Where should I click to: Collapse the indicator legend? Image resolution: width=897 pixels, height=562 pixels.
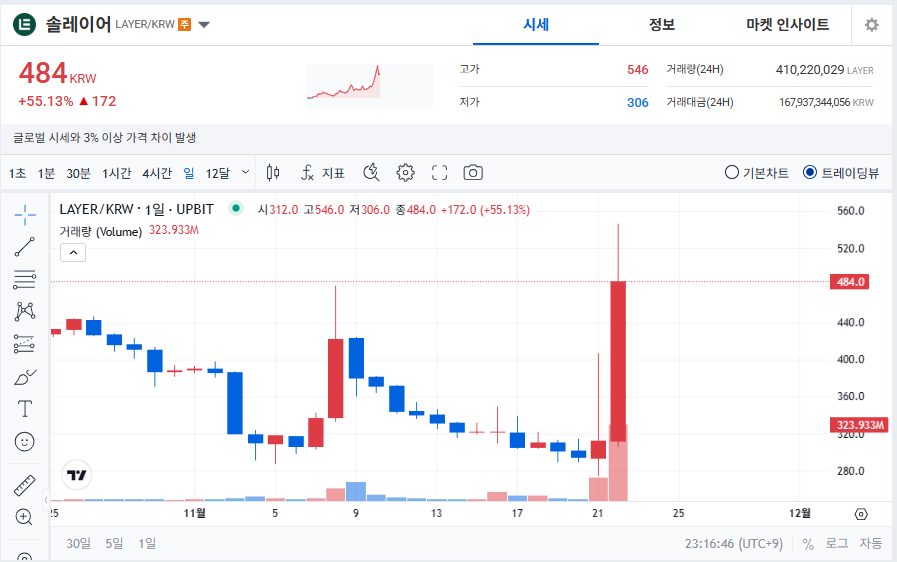pyautogui.click(x=73, y=252)
